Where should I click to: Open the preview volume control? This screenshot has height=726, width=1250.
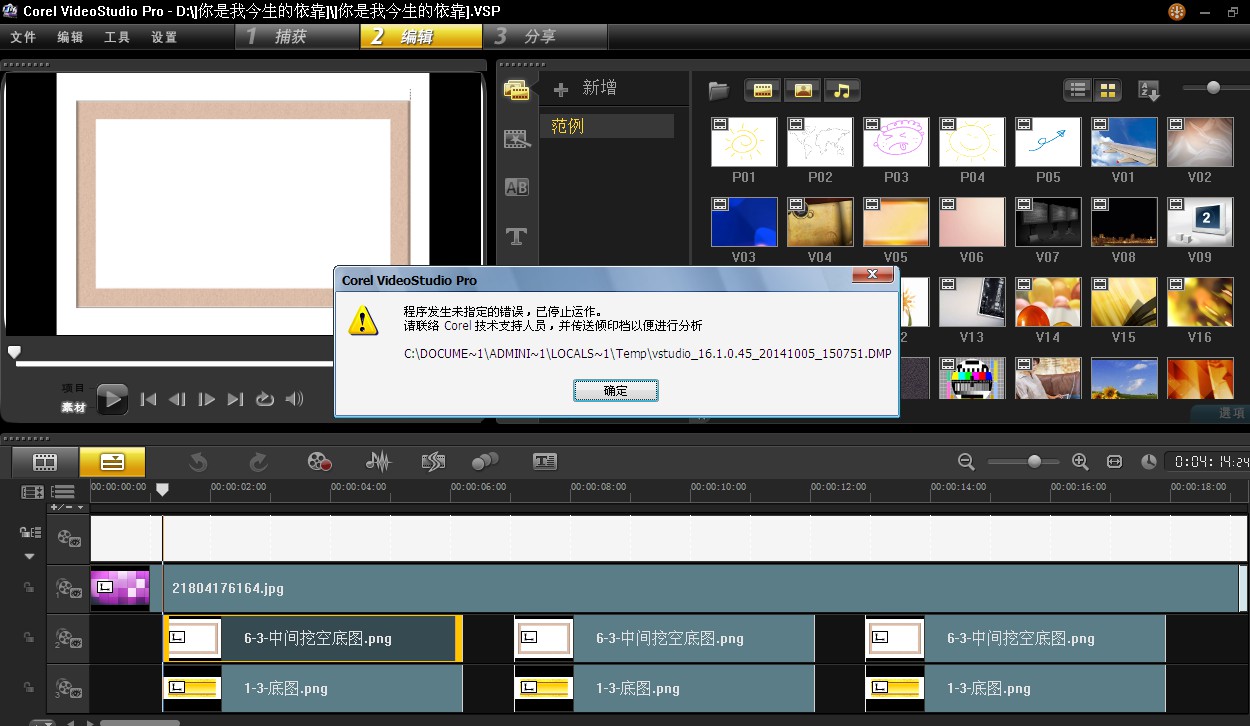point(294,399)
